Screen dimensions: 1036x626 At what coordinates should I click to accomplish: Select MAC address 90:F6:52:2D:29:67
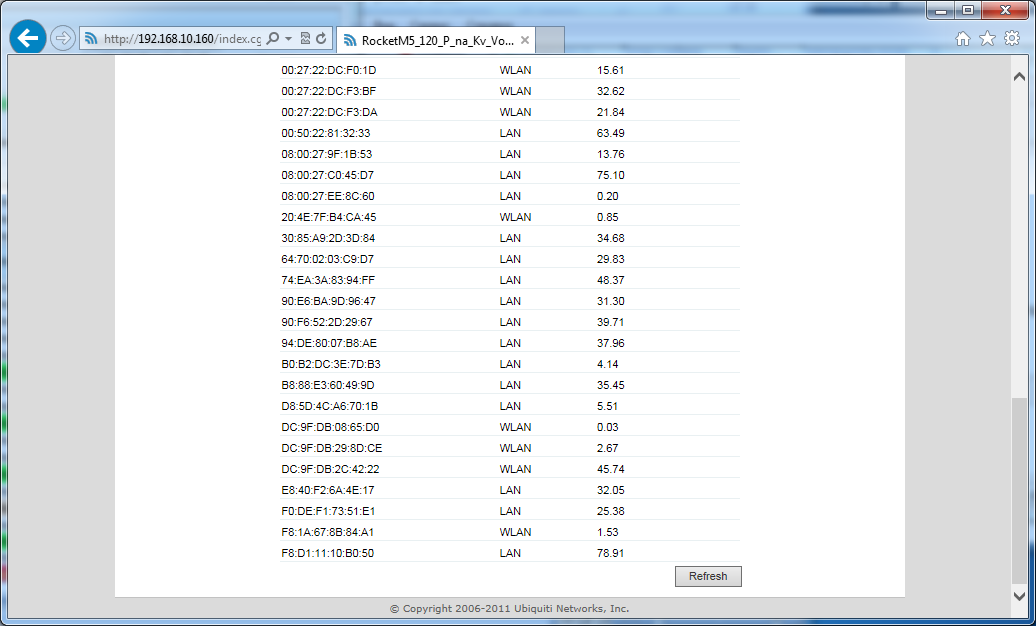pos(326,323)
